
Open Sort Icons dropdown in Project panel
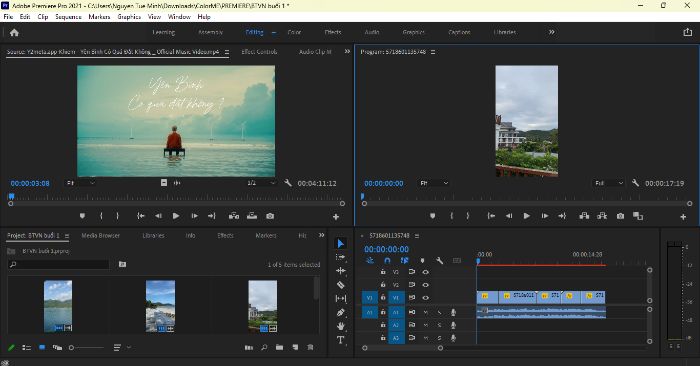pyautogui.click(x=122, y=347)
